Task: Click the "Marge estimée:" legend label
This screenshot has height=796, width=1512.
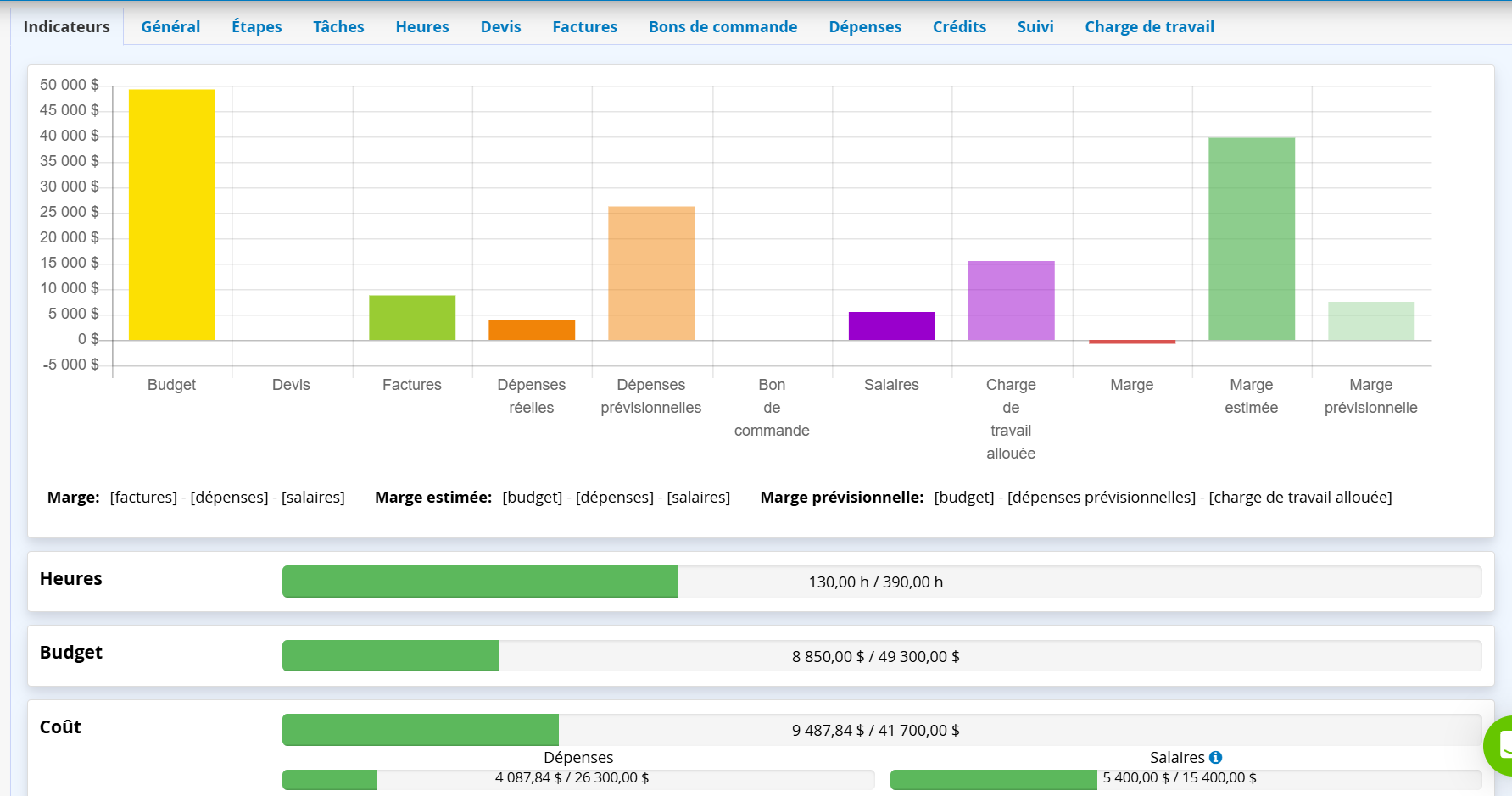Action: point(433,498)
